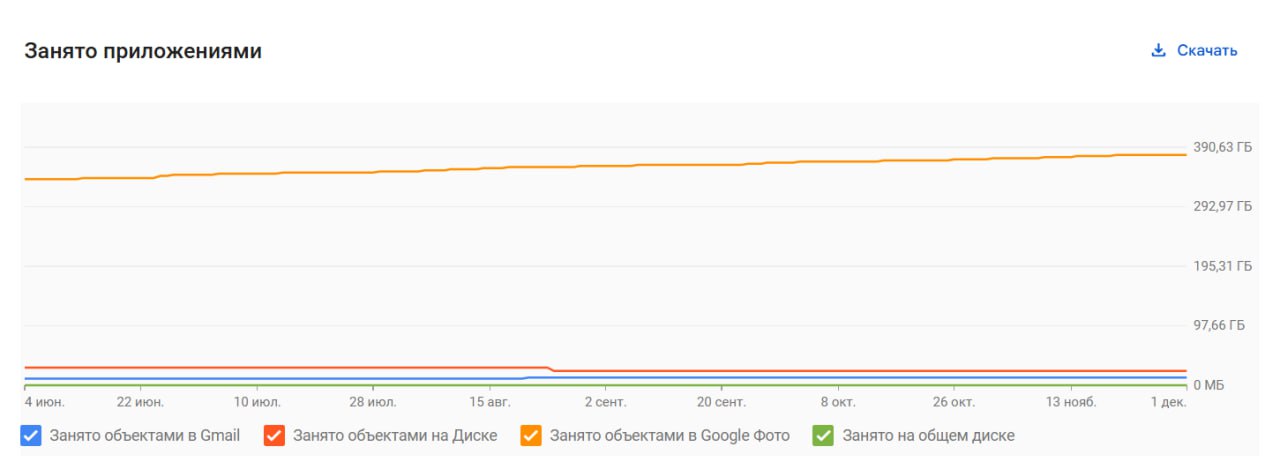Viewport: 1280px width, 469px height.
Task: Toggle the green общий диск checkbox
Action: (824, 436)
